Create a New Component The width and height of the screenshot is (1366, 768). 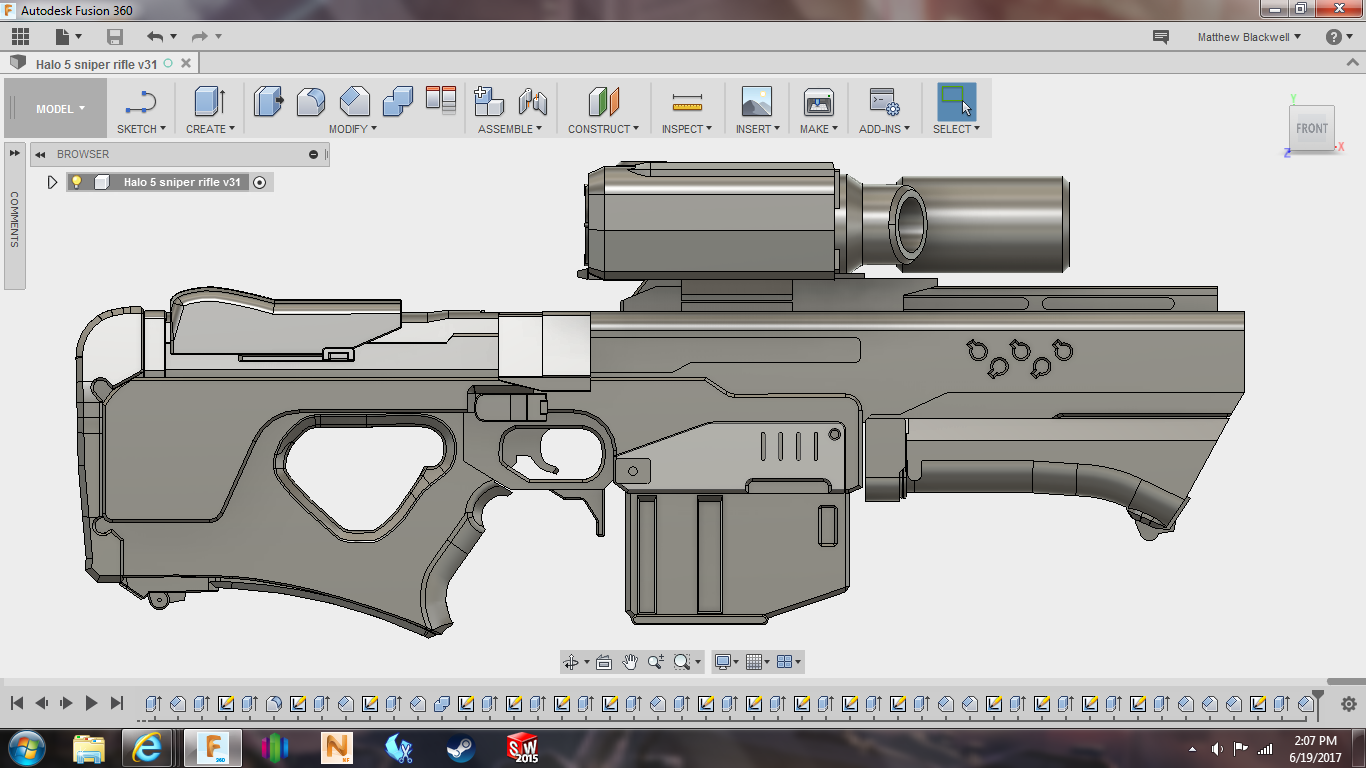(x=488, y=101)
